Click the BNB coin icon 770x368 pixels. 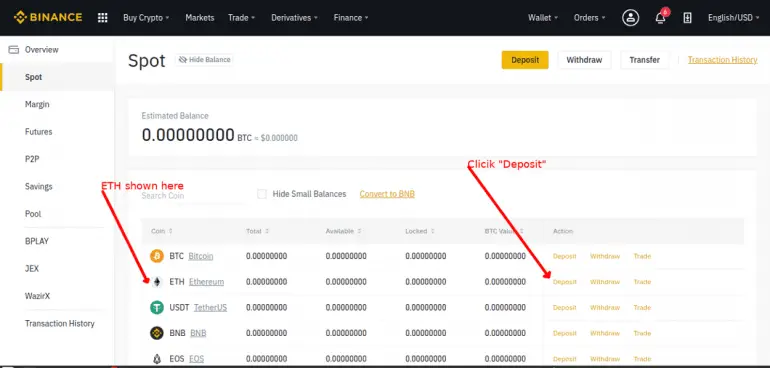click(x=157, y=333)
